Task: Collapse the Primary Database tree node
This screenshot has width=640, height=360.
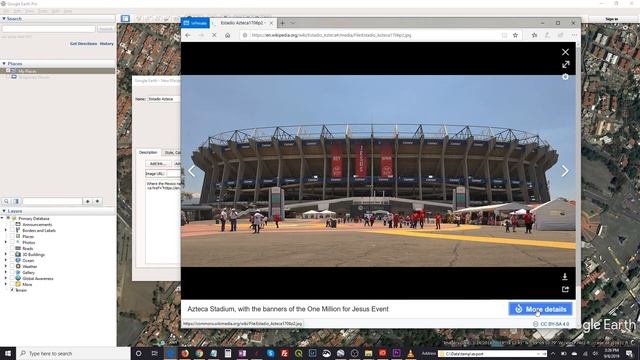Action: point(3,218)
